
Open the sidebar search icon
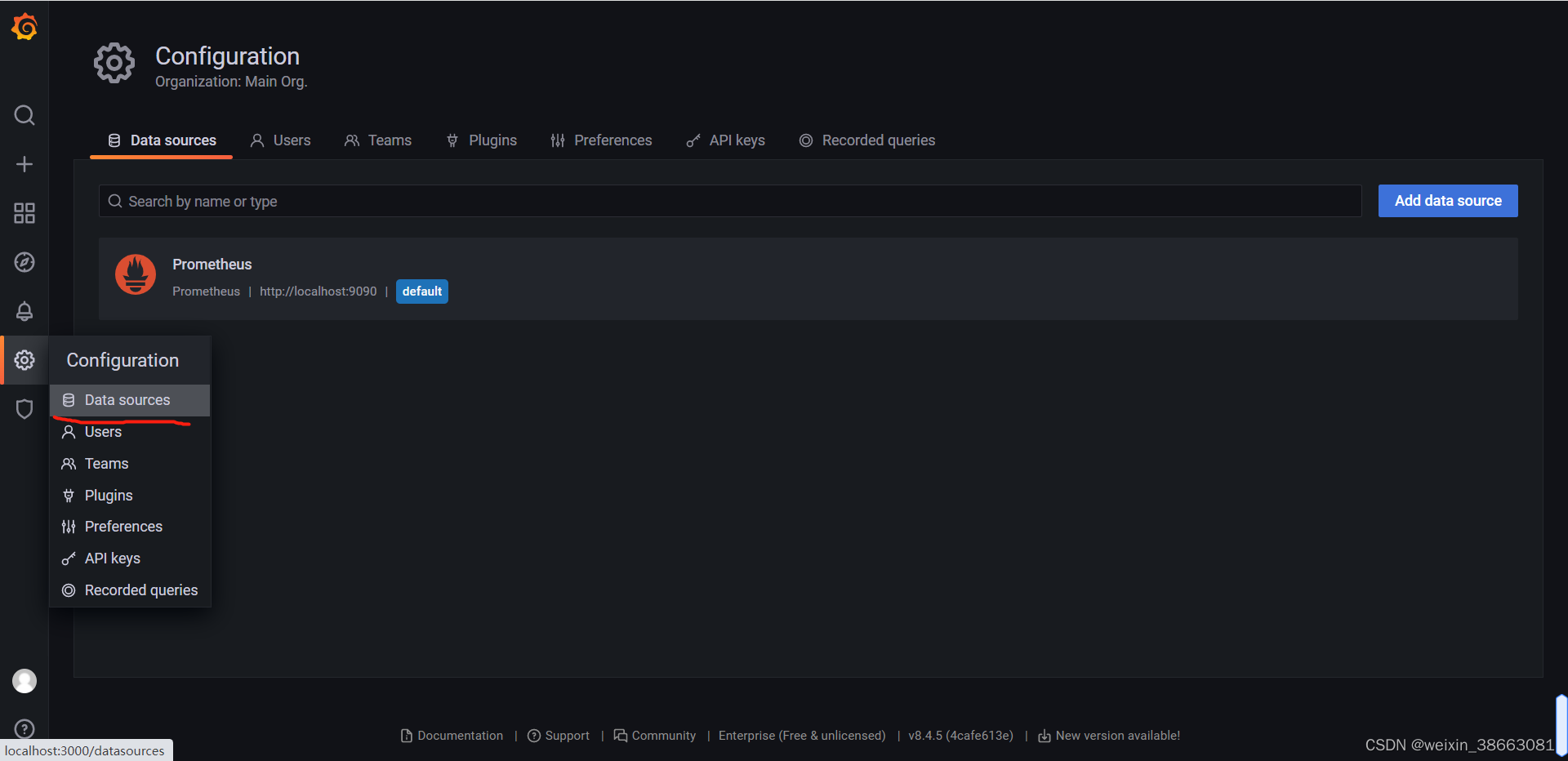[x=24, y=115]
